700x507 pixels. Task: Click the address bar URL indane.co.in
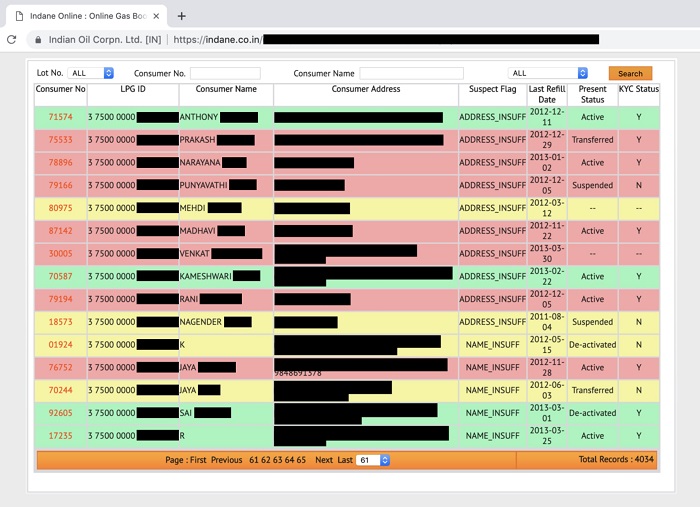(217, 40)
